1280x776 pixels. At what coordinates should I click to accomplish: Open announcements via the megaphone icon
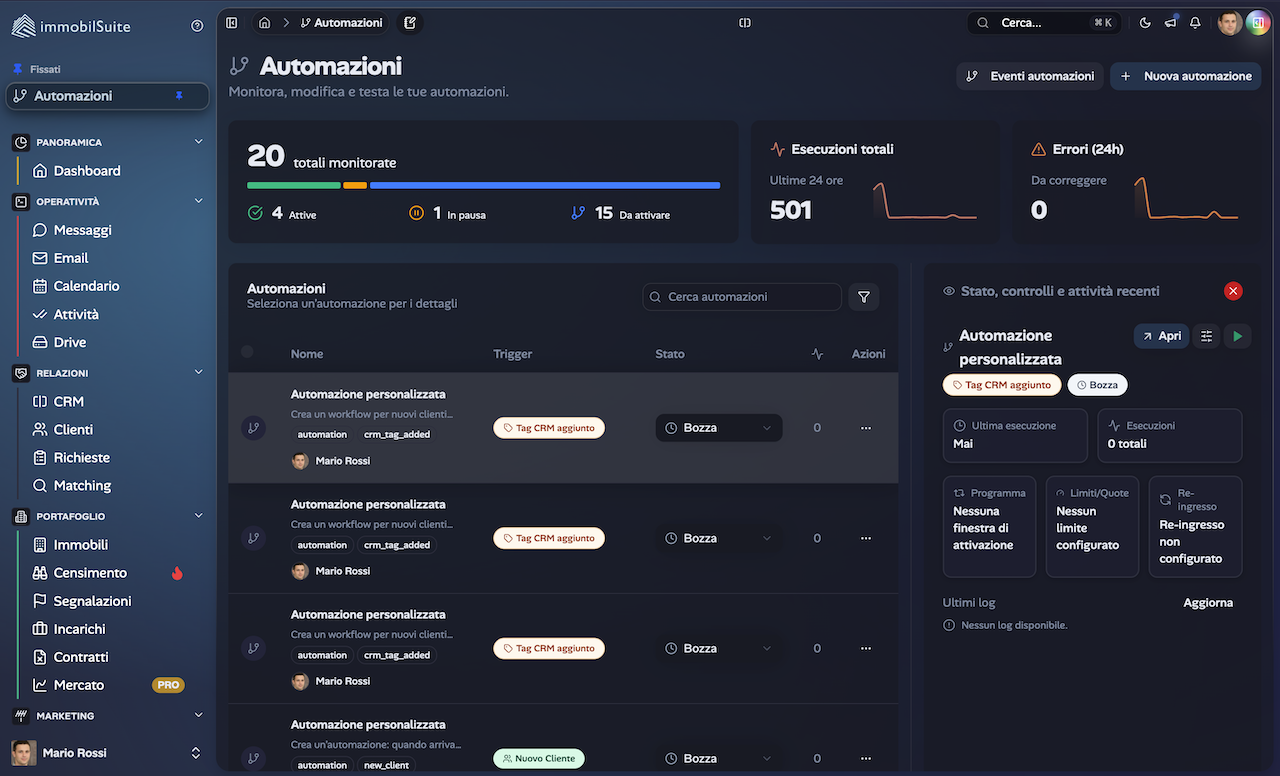pos(1170,22)
